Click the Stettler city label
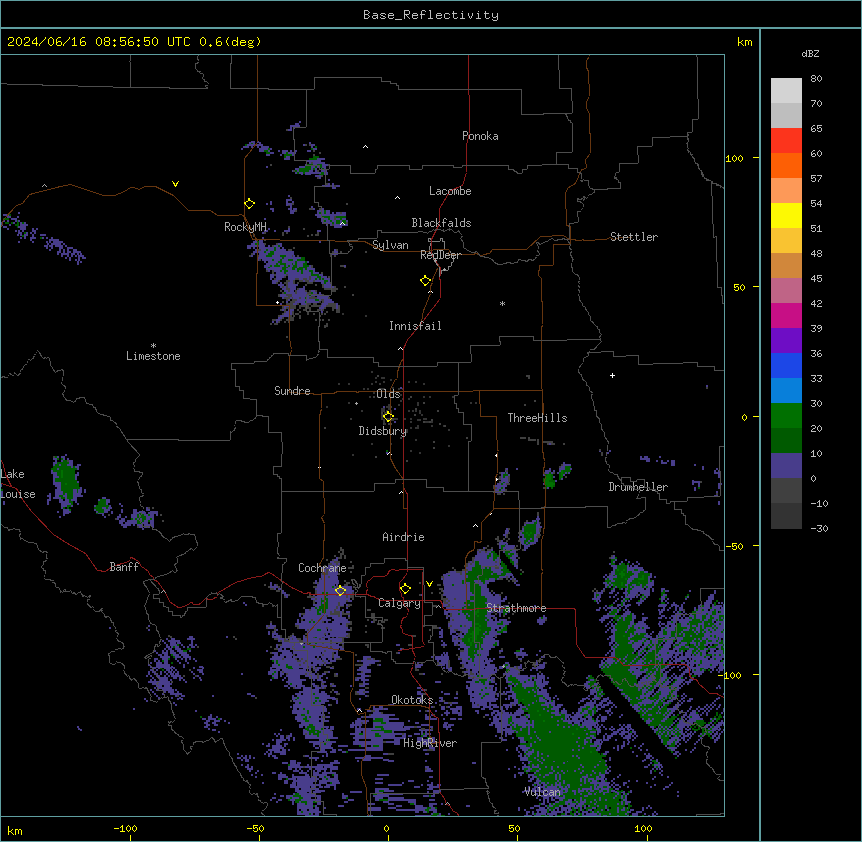 coord(634,237)
